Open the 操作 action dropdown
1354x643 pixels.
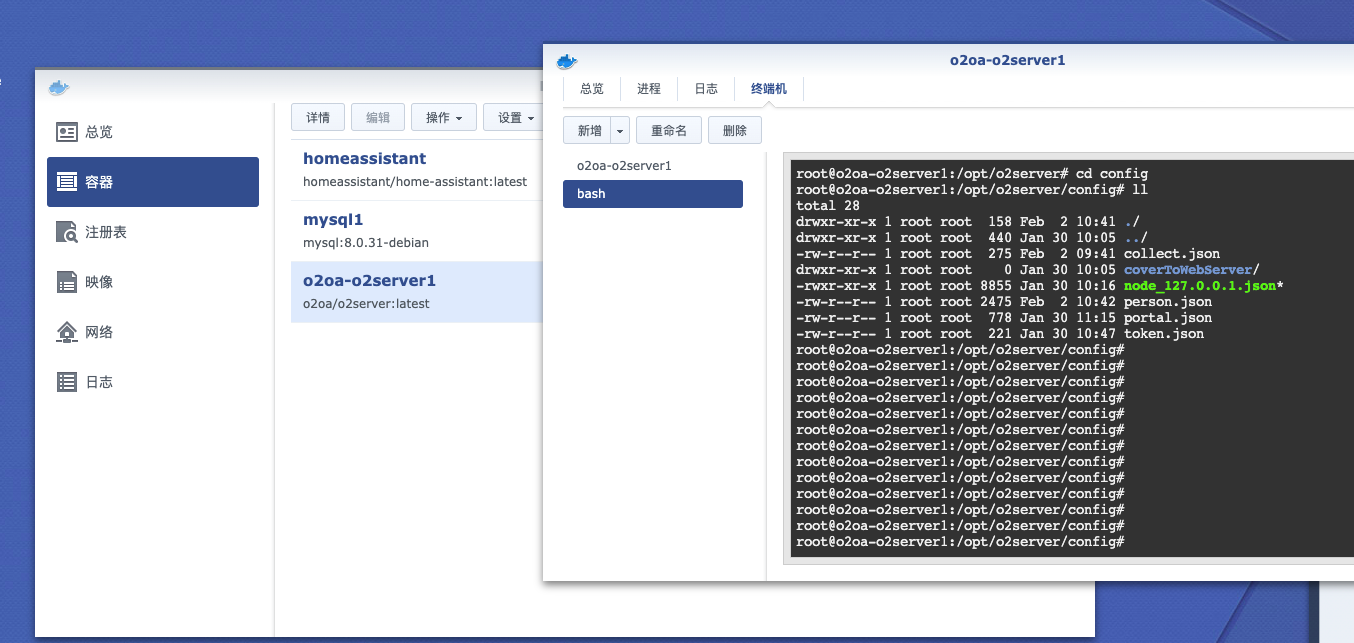click(x=444, y=117)
